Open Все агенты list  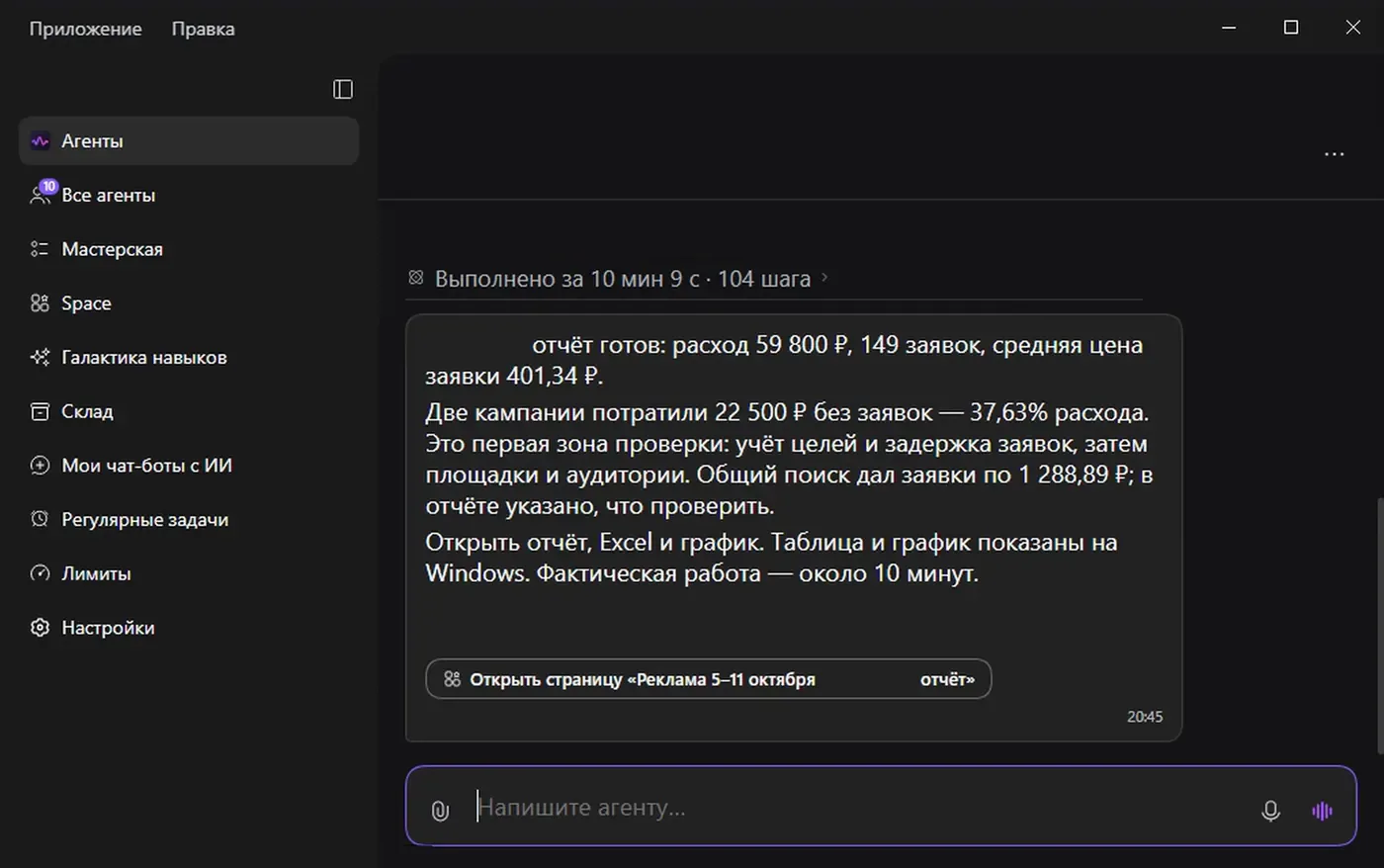point(189,195)
